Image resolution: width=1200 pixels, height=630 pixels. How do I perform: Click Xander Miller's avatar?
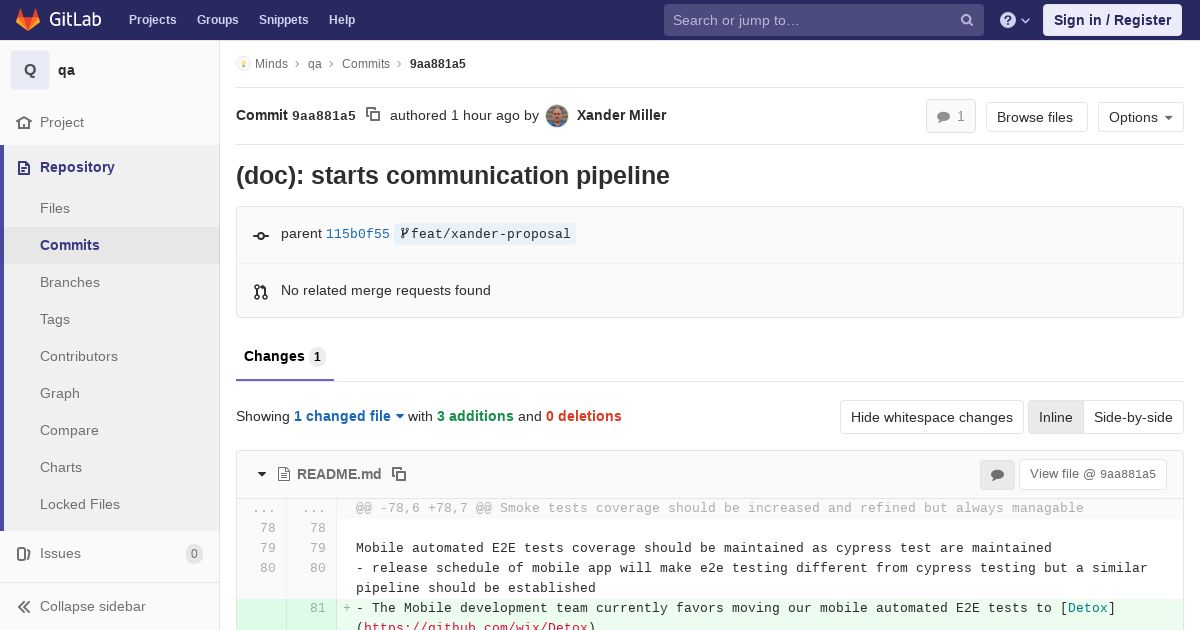pyautogui.click(x=557, y=116)
